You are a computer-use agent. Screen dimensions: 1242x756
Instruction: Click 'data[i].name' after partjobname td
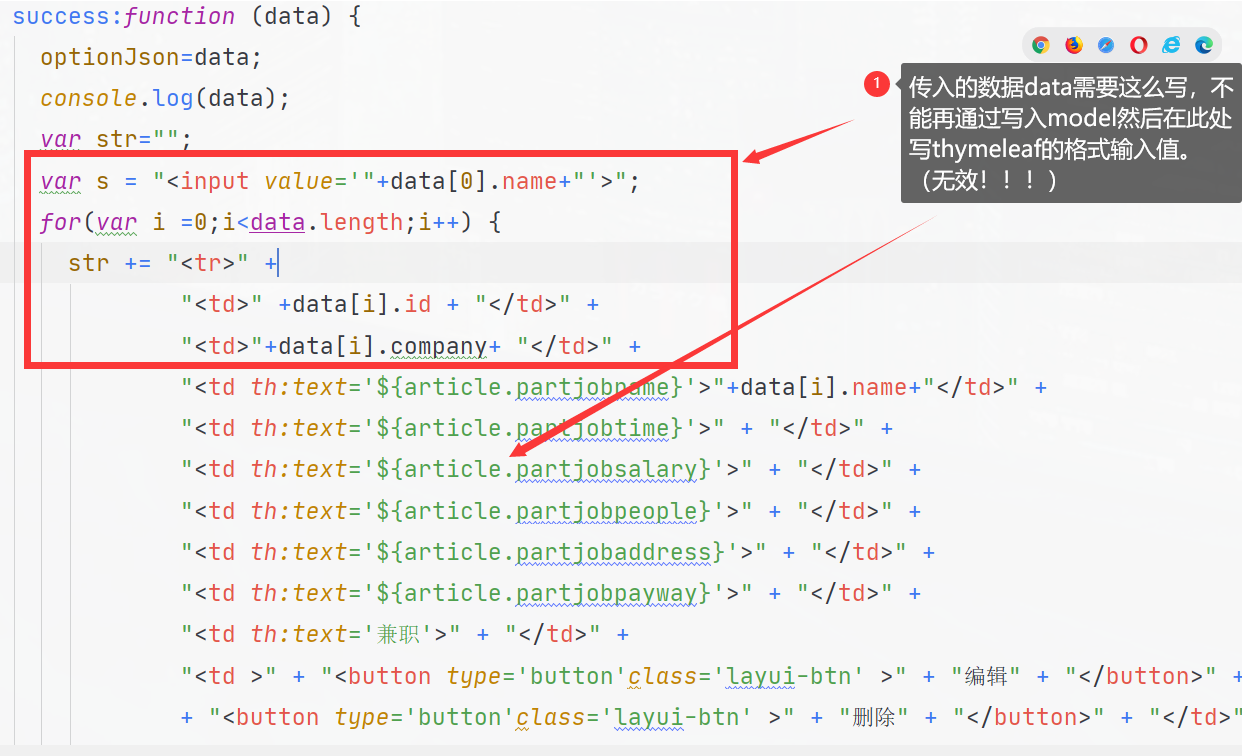[824, 387]
